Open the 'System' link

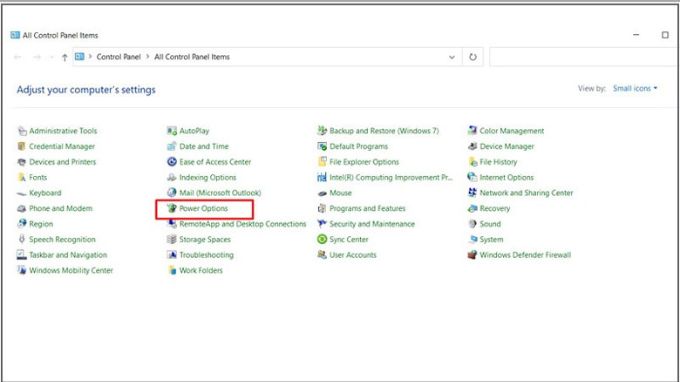point(491,239)
